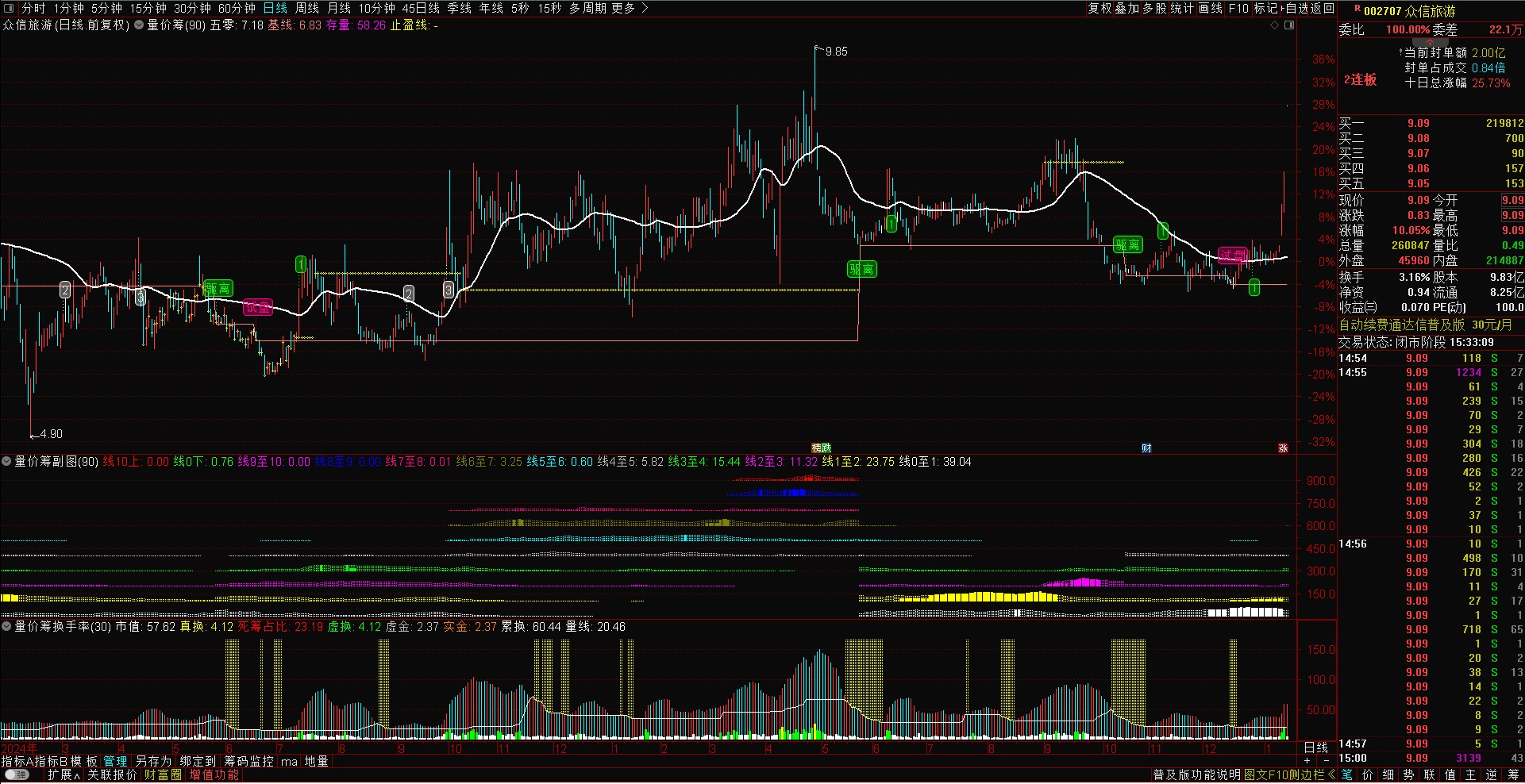Click the 自动续费通达信普及版 link
Viewport: 1525px width, 784px height.
[x=1402, y=325]
